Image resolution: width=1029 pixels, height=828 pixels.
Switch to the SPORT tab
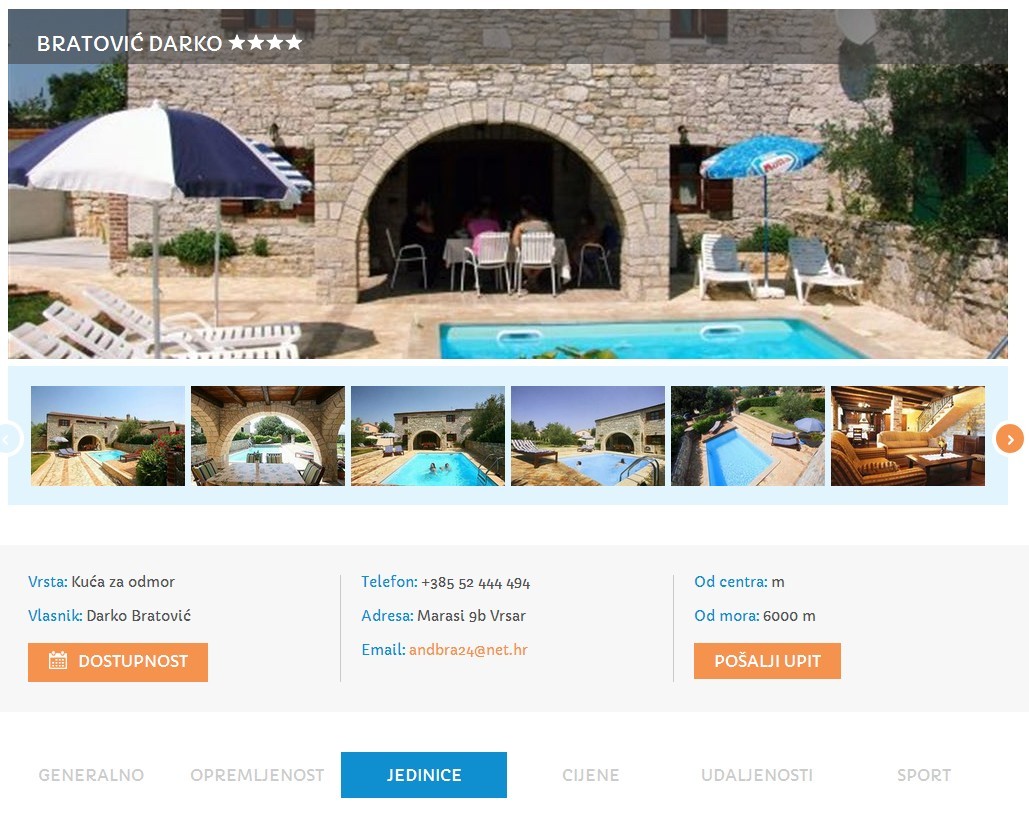tap(923, 775)
